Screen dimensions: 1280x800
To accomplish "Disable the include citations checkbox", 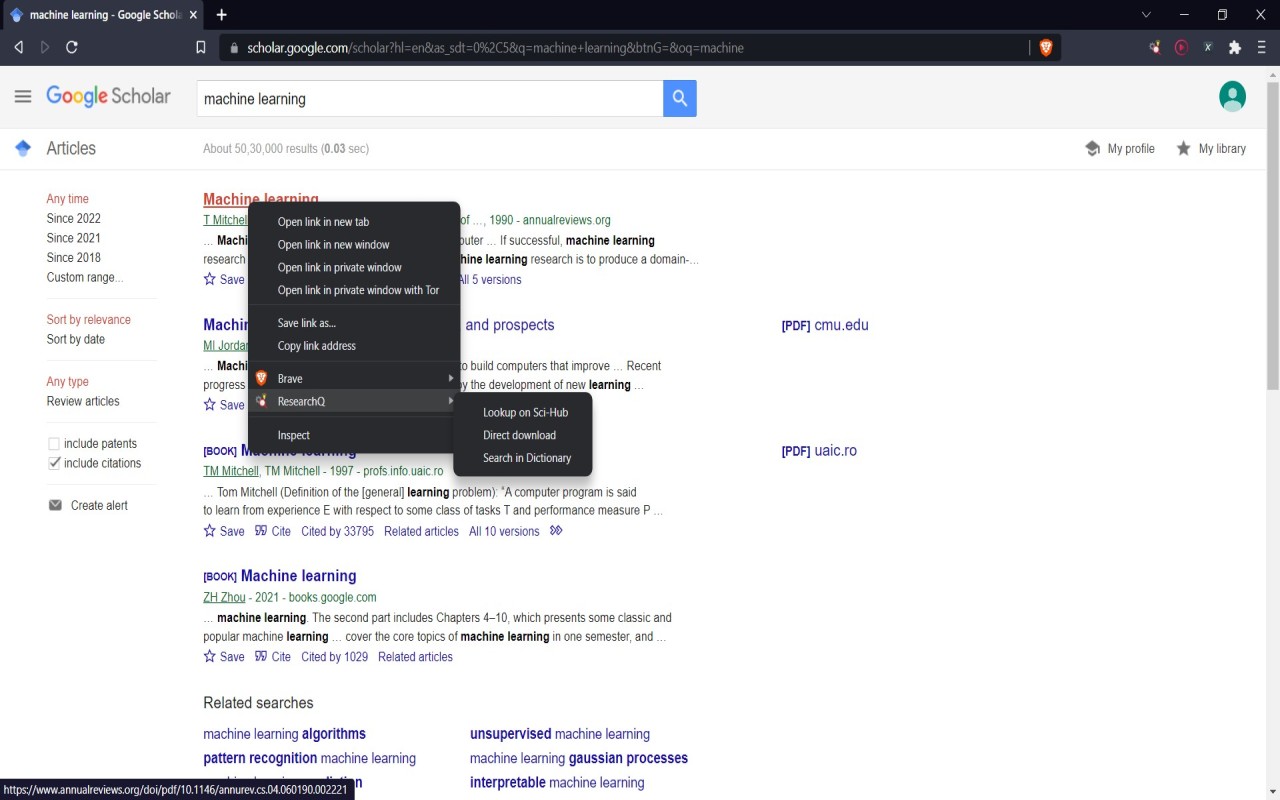I will [x=55, y=462].
